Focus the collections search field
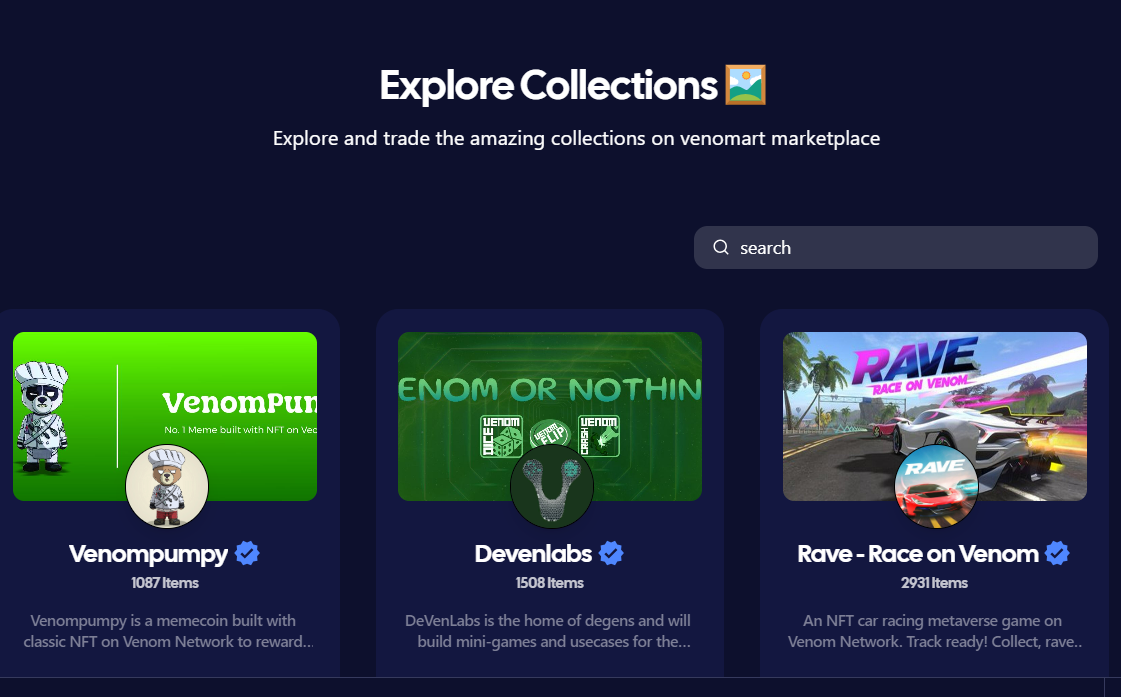This screenshot has height=697, width=1121. (x=896, y=247)
